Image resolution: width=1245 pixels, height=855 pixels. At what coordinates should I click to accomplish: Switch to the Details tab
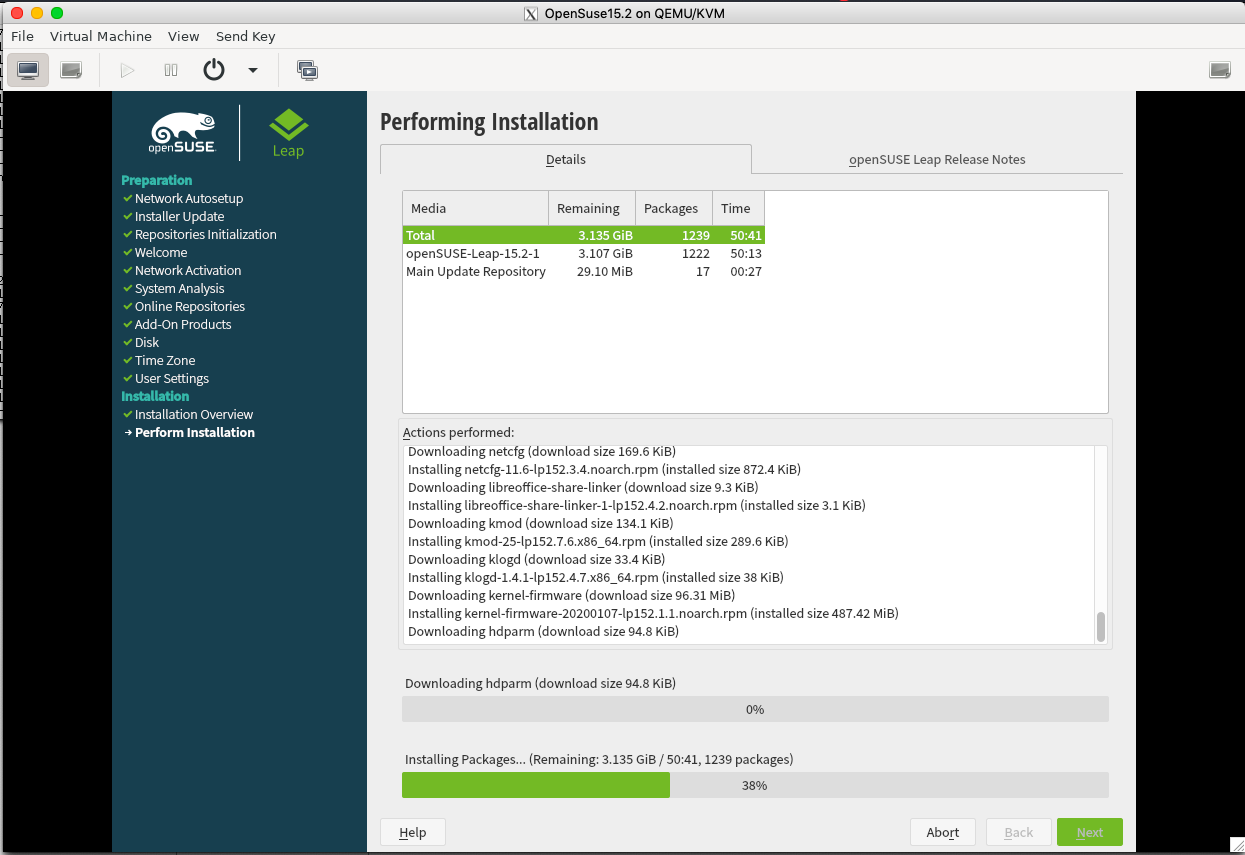pos(566,159)
